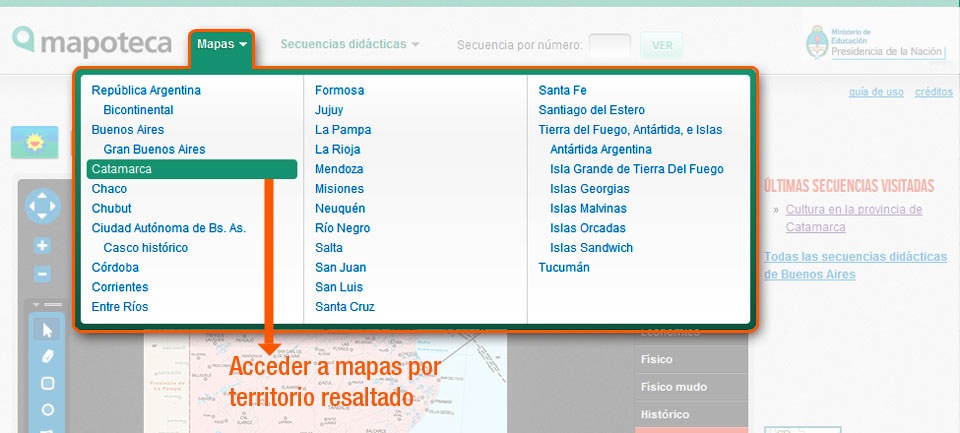The height and width of the screenshot is (433, 960).
Task: Open the créditos link
Action: point(934,92)
